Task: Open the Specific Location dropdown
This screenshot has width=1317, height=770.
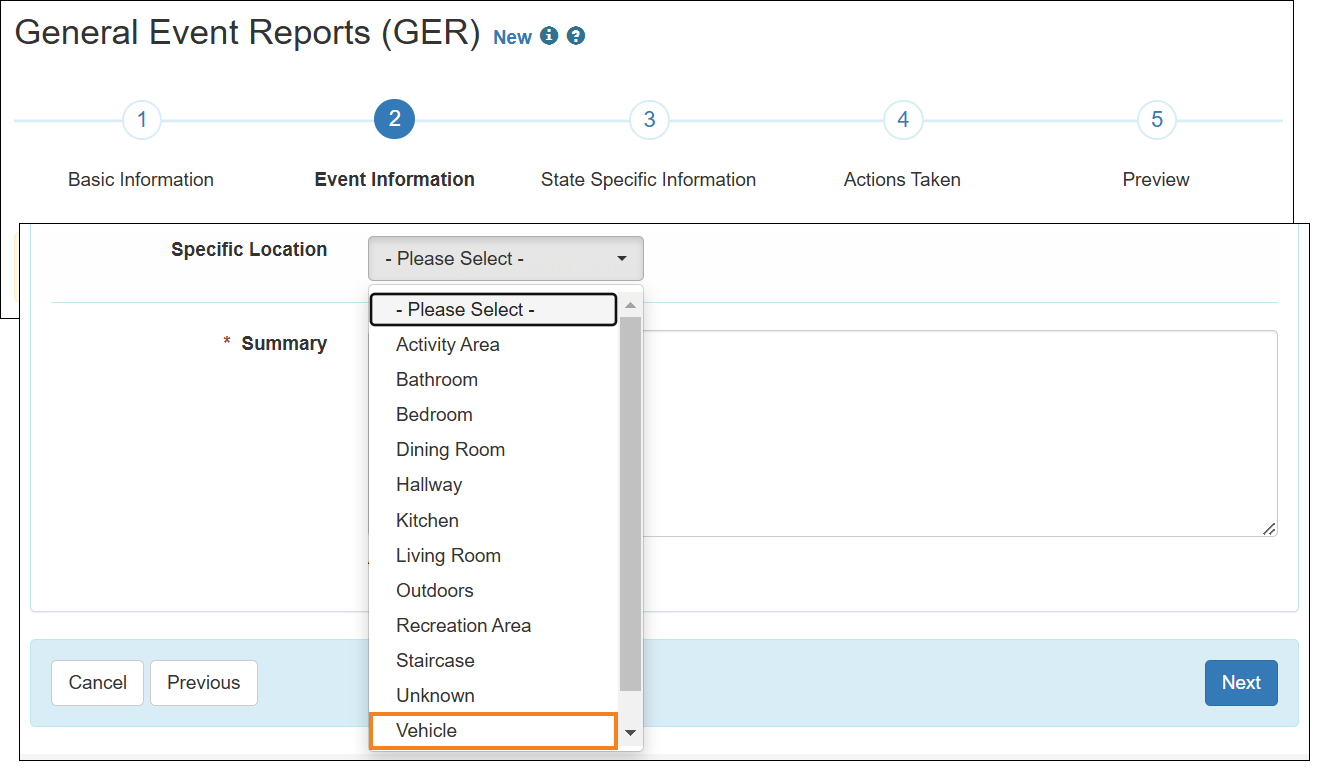Action: 506,259
